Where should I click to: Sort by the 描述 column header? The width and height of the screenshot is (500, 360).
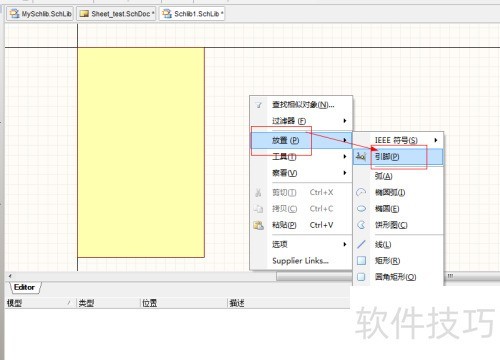(x=289, y=303)
